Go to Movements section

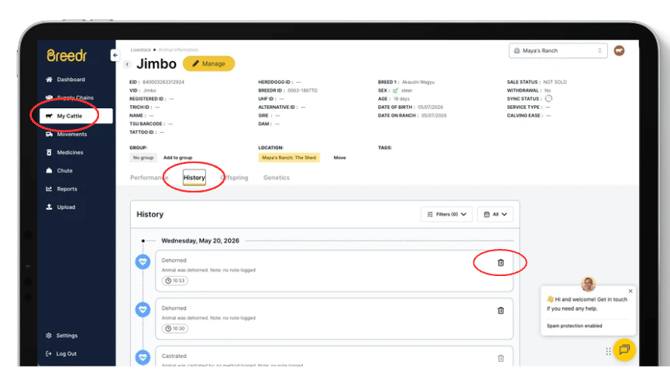click(x=71, y=134)
